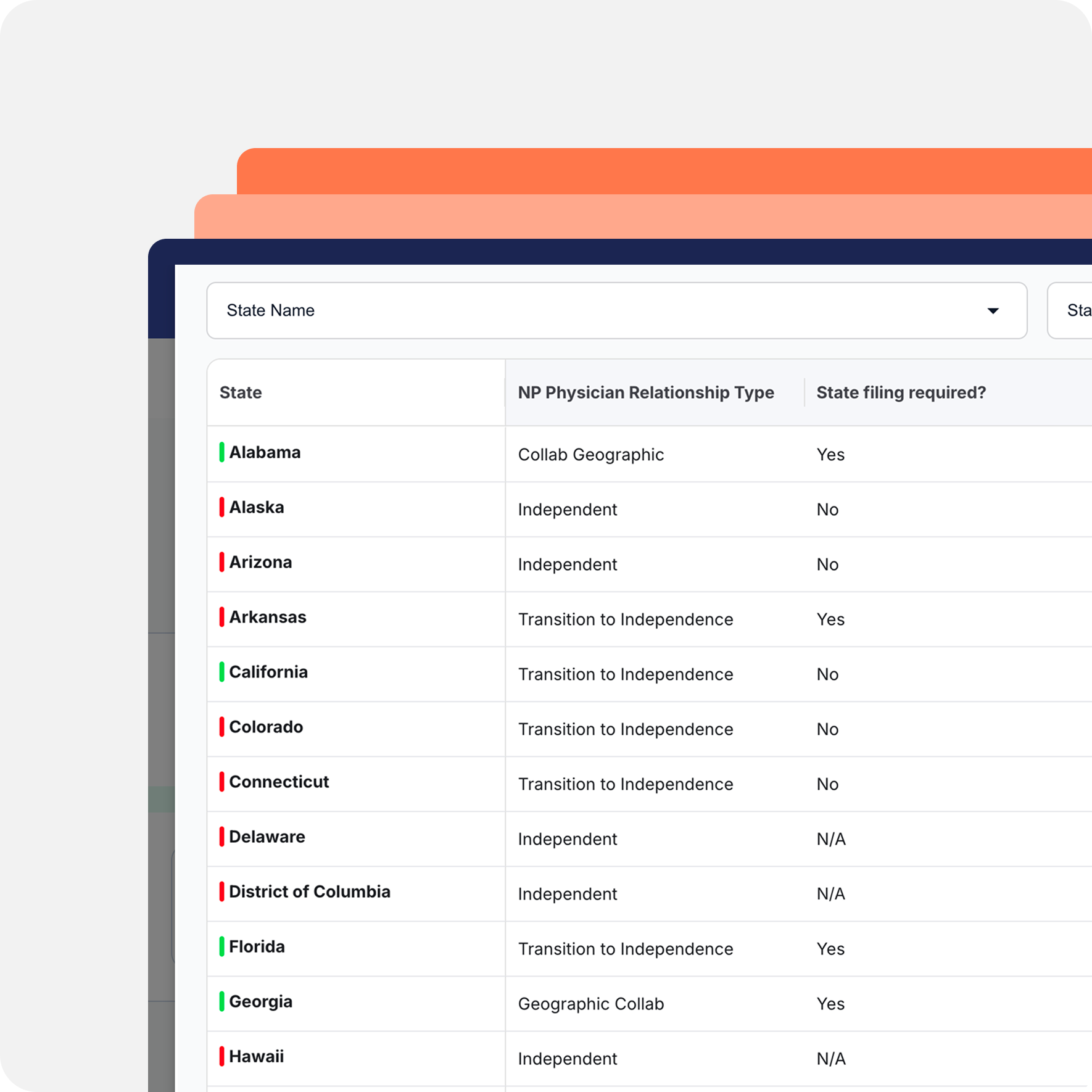Click Transition to Independence in California row
This screenshot has height=1092, width=1092.
626,674
